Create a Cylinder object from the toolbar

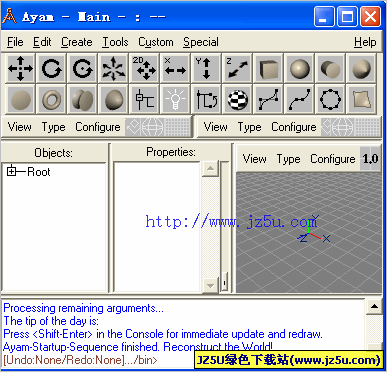(x=330, y=68)
